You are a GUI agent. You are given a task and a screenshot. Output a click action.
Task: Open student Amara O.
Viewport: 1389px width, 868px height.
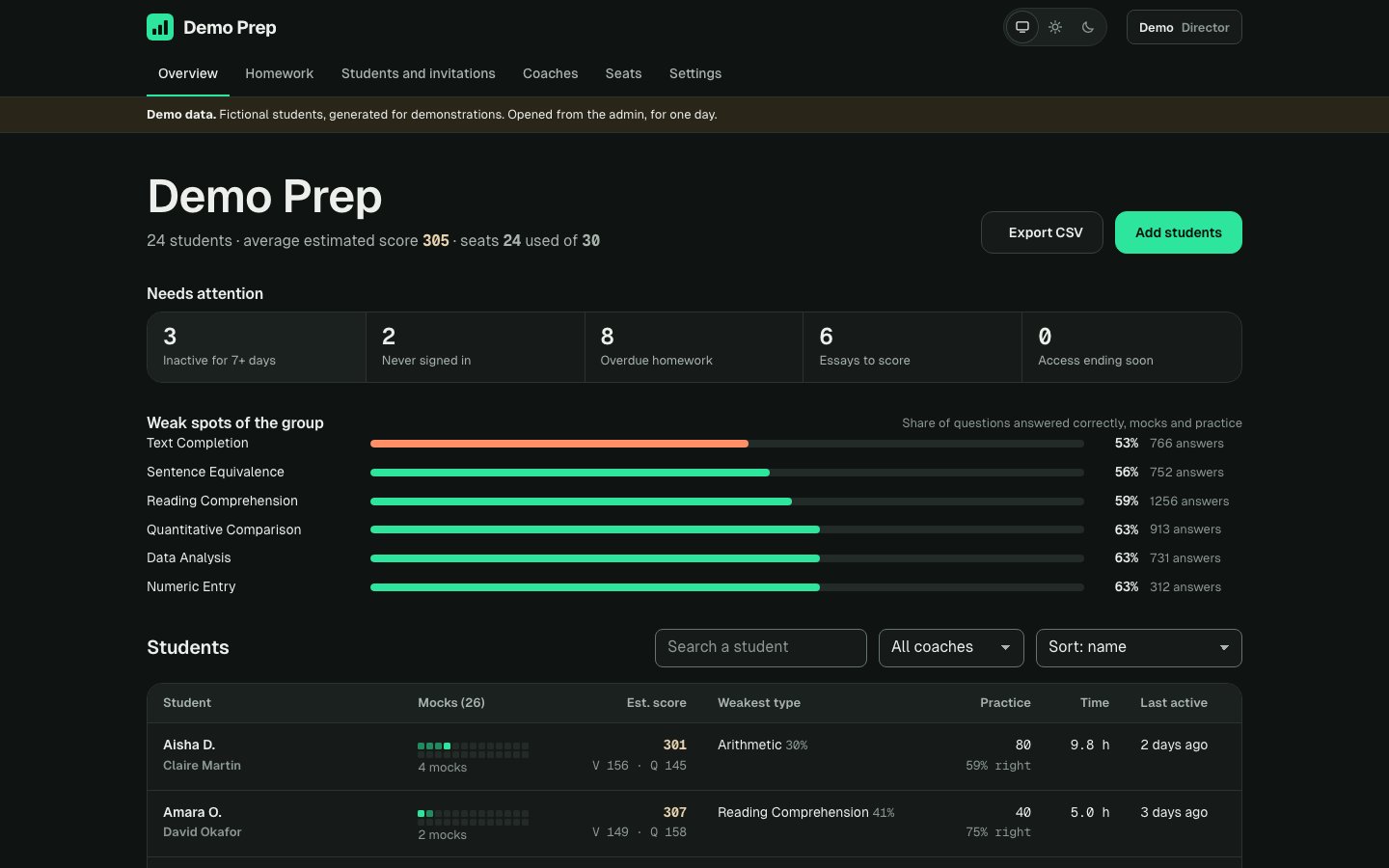coord(192,812)
